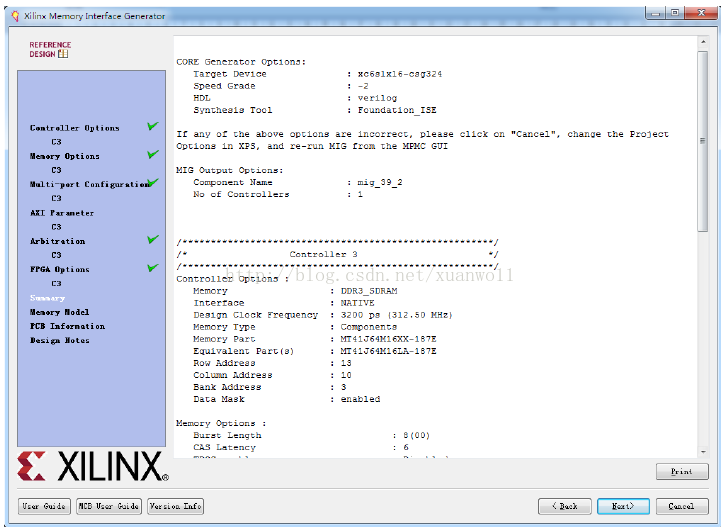
Task: Click the Memory Options green checkmark
Action: point(153,154)
